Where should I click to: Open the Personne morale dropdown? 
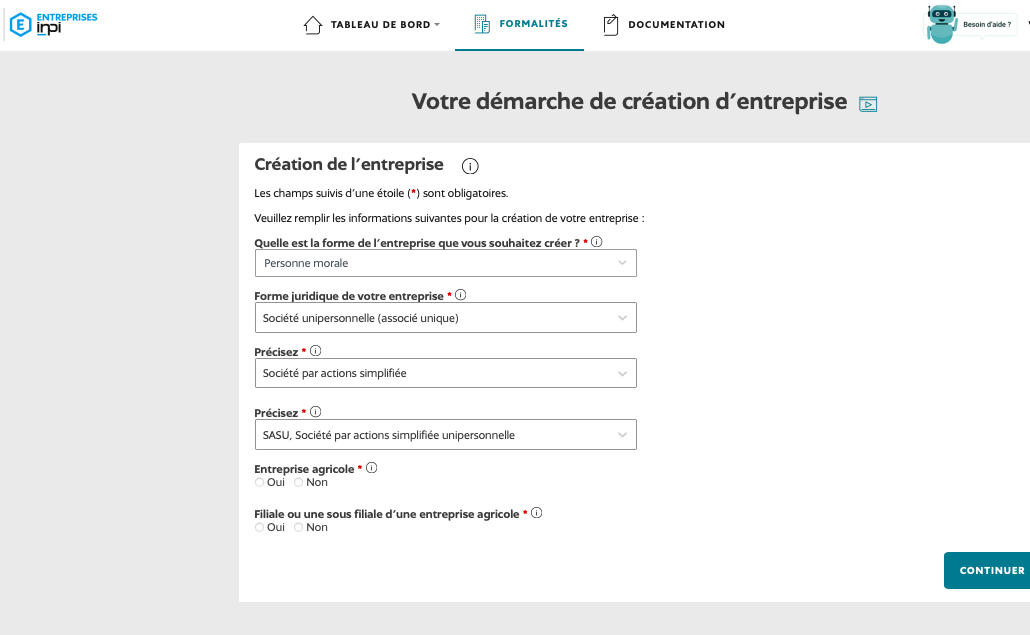445,263
